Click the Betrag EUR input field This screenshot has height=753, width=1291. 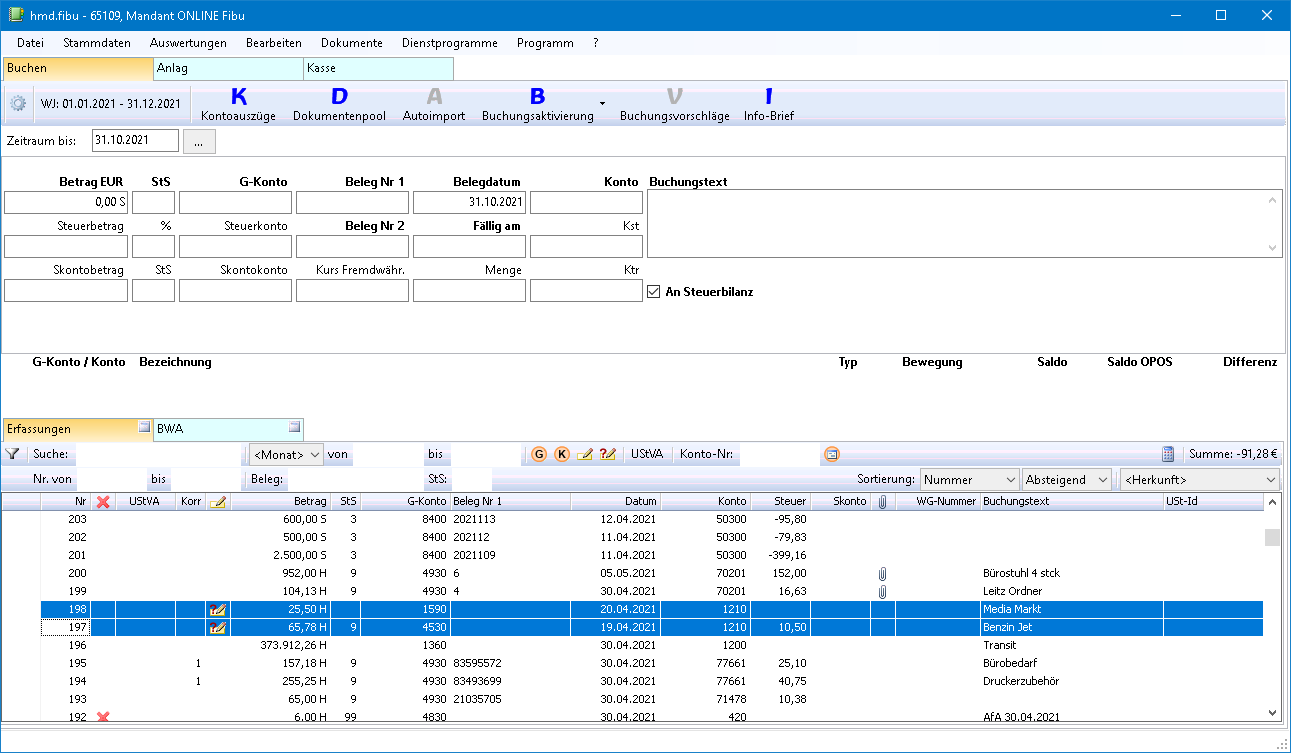tap(66, 202)
